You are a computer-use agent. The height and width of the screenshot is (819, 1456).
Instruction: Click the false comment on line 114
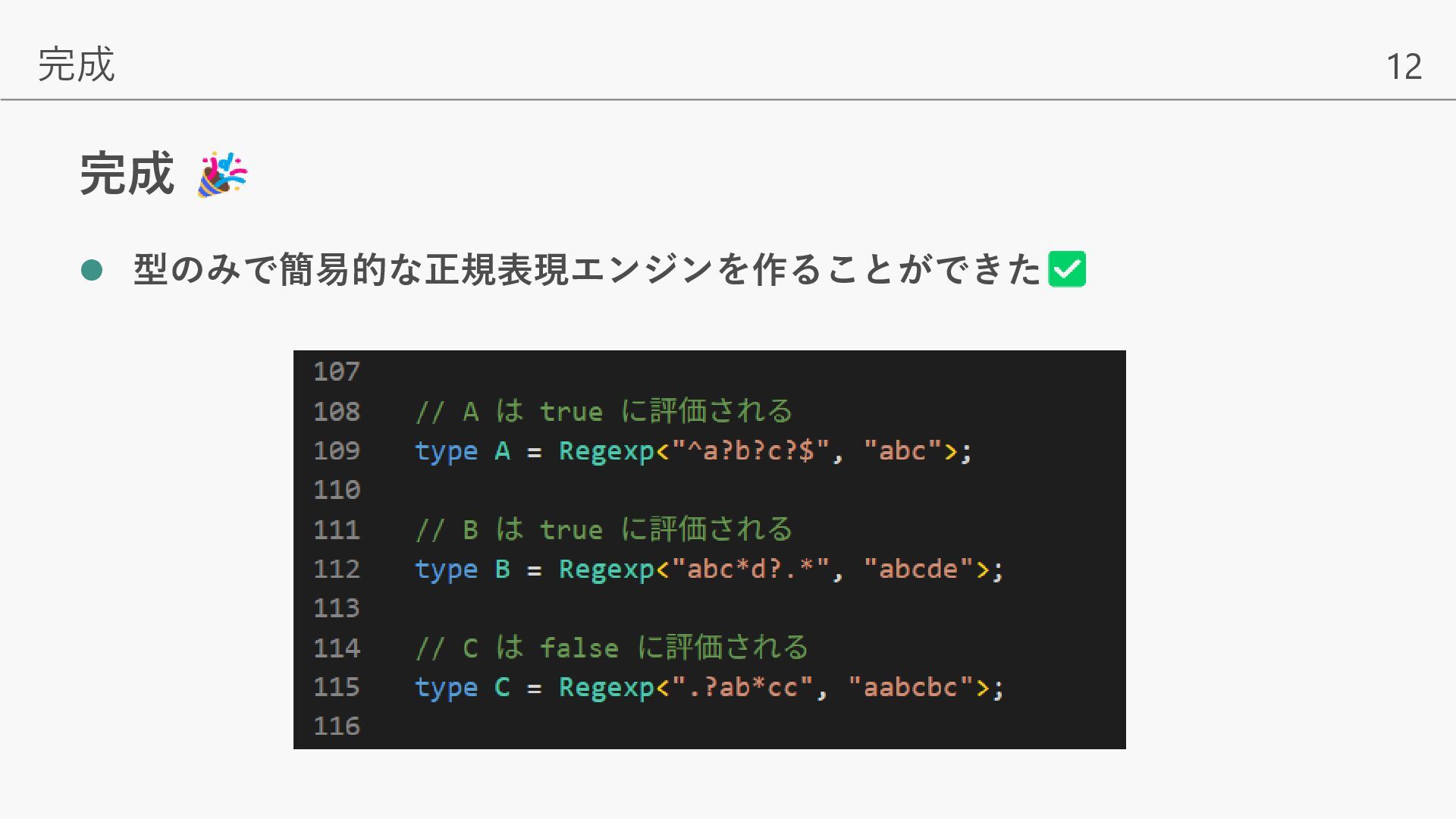tap(611, 648)
